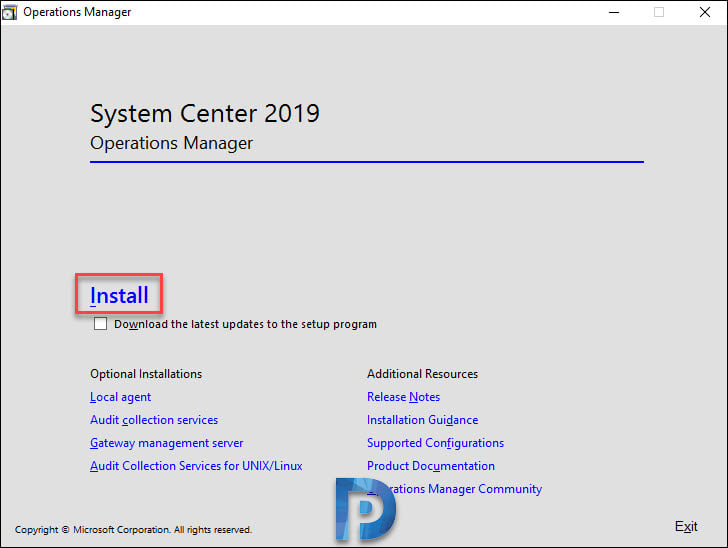728x548 pixels.
Task: Click the Exit button
Action: point(686,526)
